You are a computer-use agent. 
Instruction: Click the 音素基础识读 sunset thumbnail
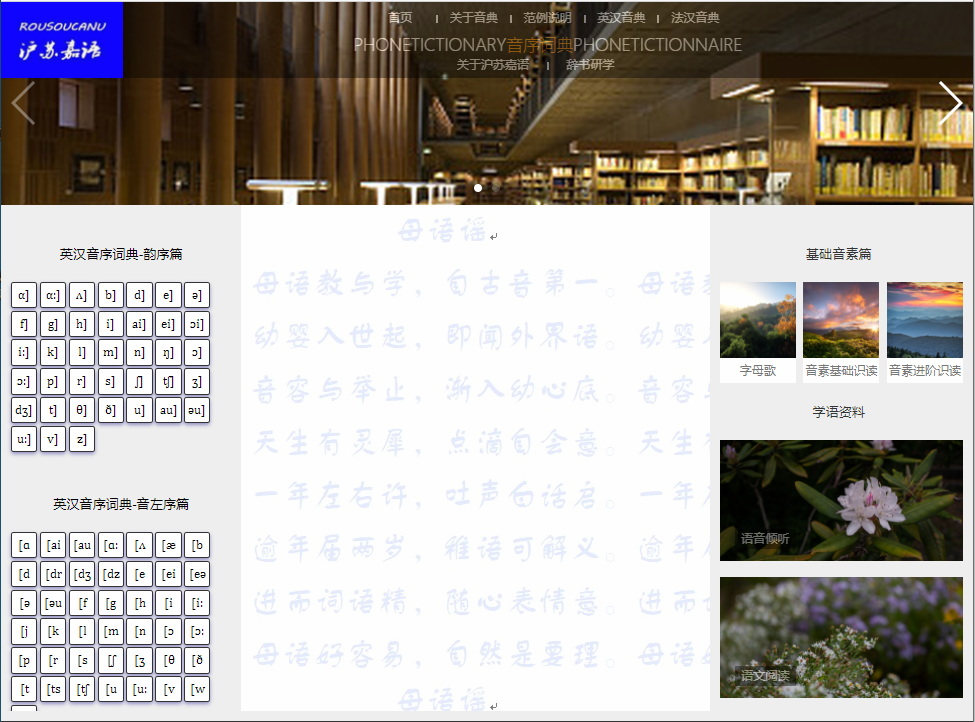(x=841, y=320)
